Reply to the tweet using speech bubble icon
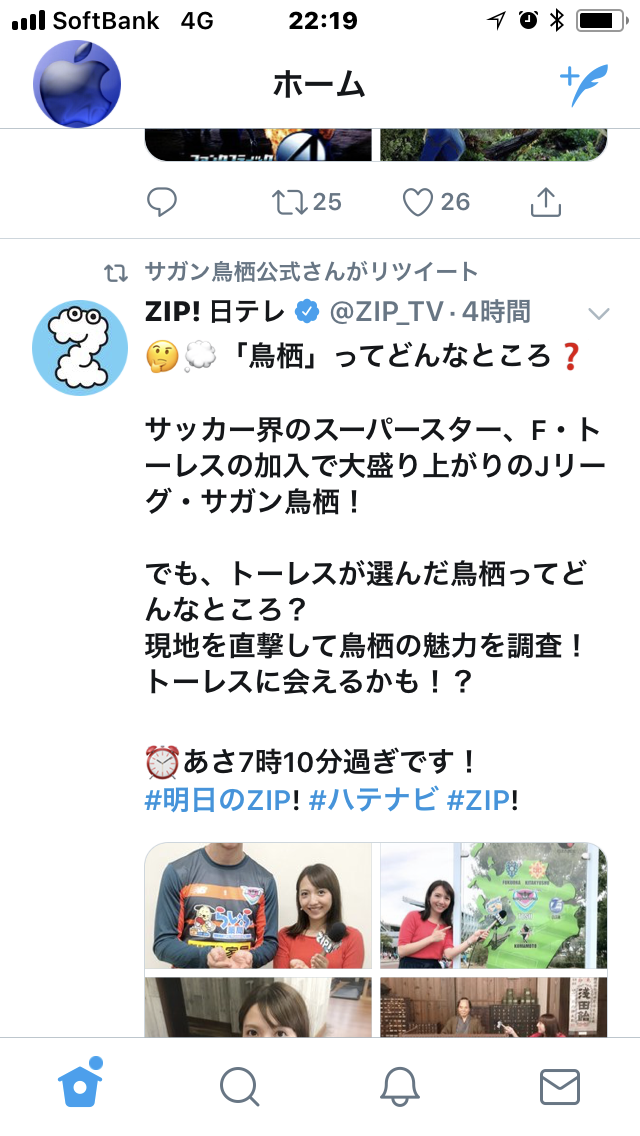This screenshot has height=1136, width=640. pos(162,202)
